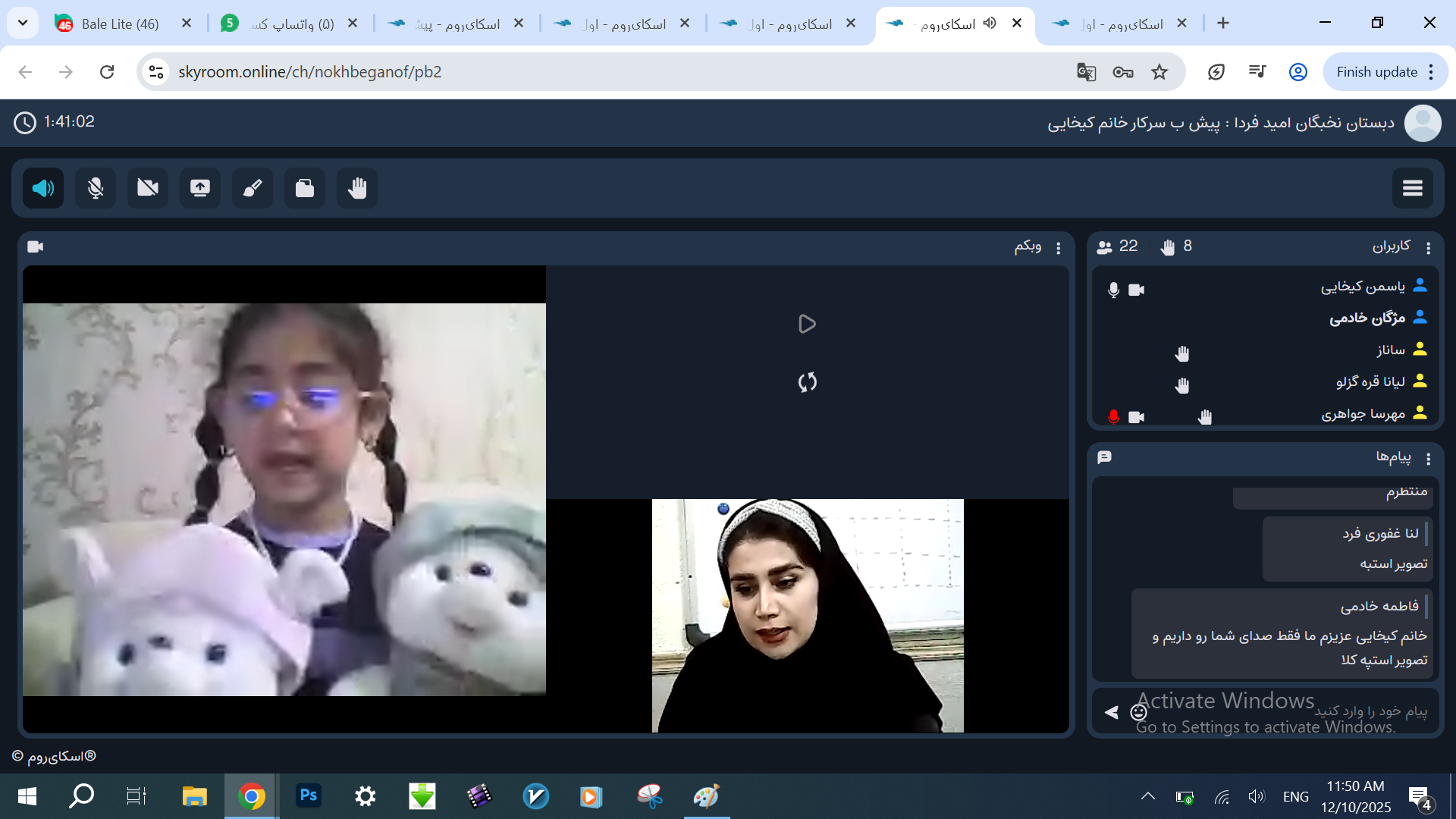Unmute the microphone in Skyroom toolbar

click(x=96, y=188)
